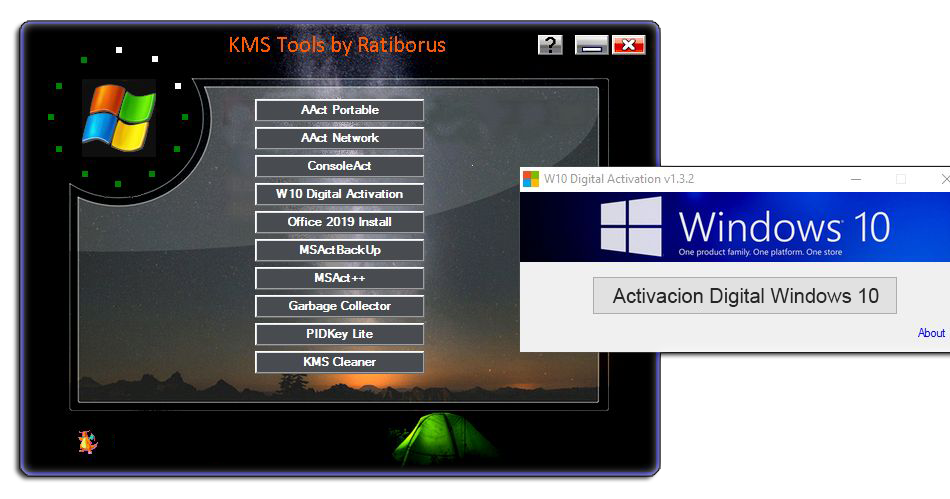Open the About link in W10 Digital Activation
The width and height of the screenshot is (950, 499).
tap(931, 333)
